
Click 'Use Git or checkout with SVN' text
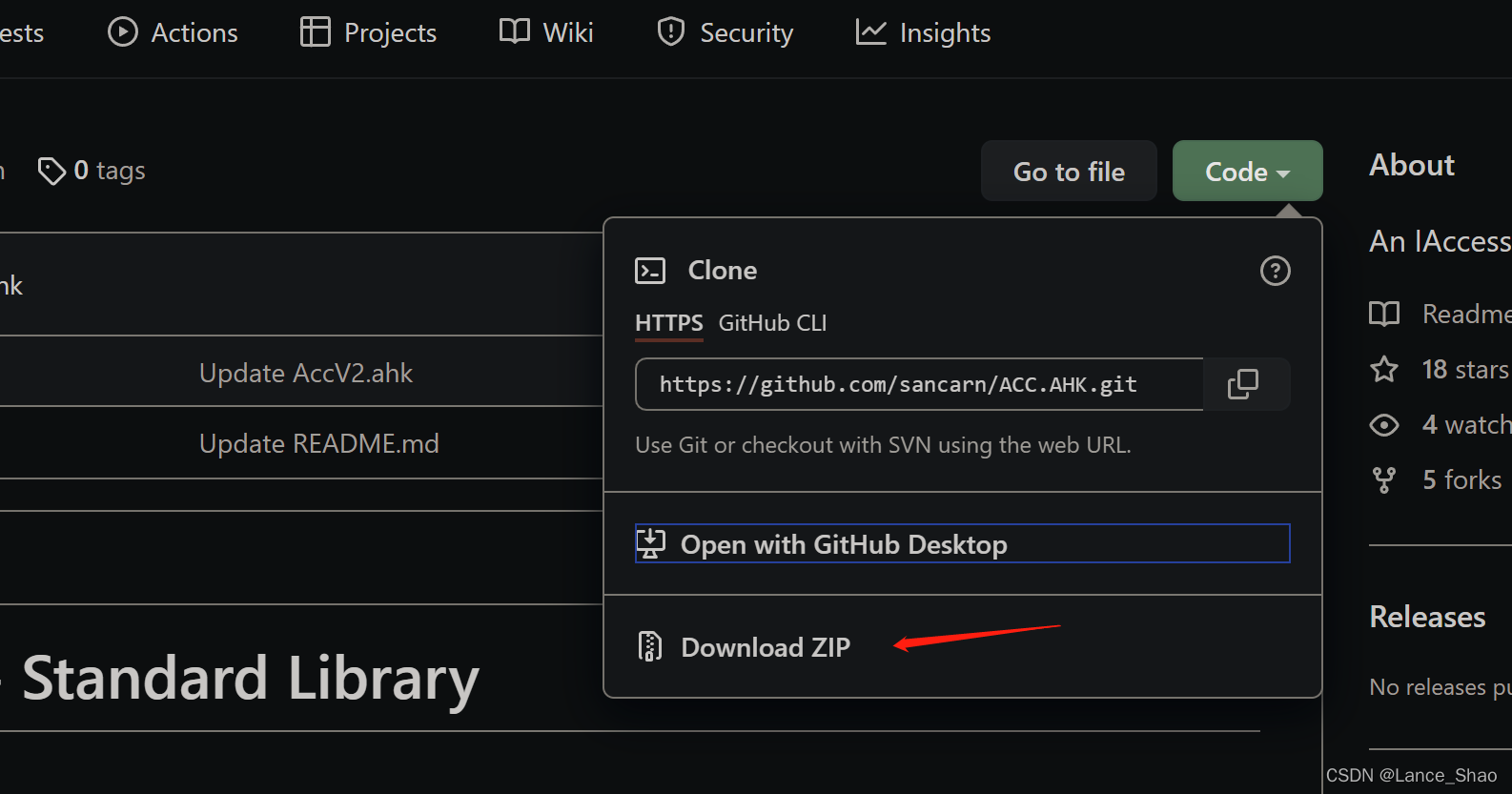coord(883,445)
